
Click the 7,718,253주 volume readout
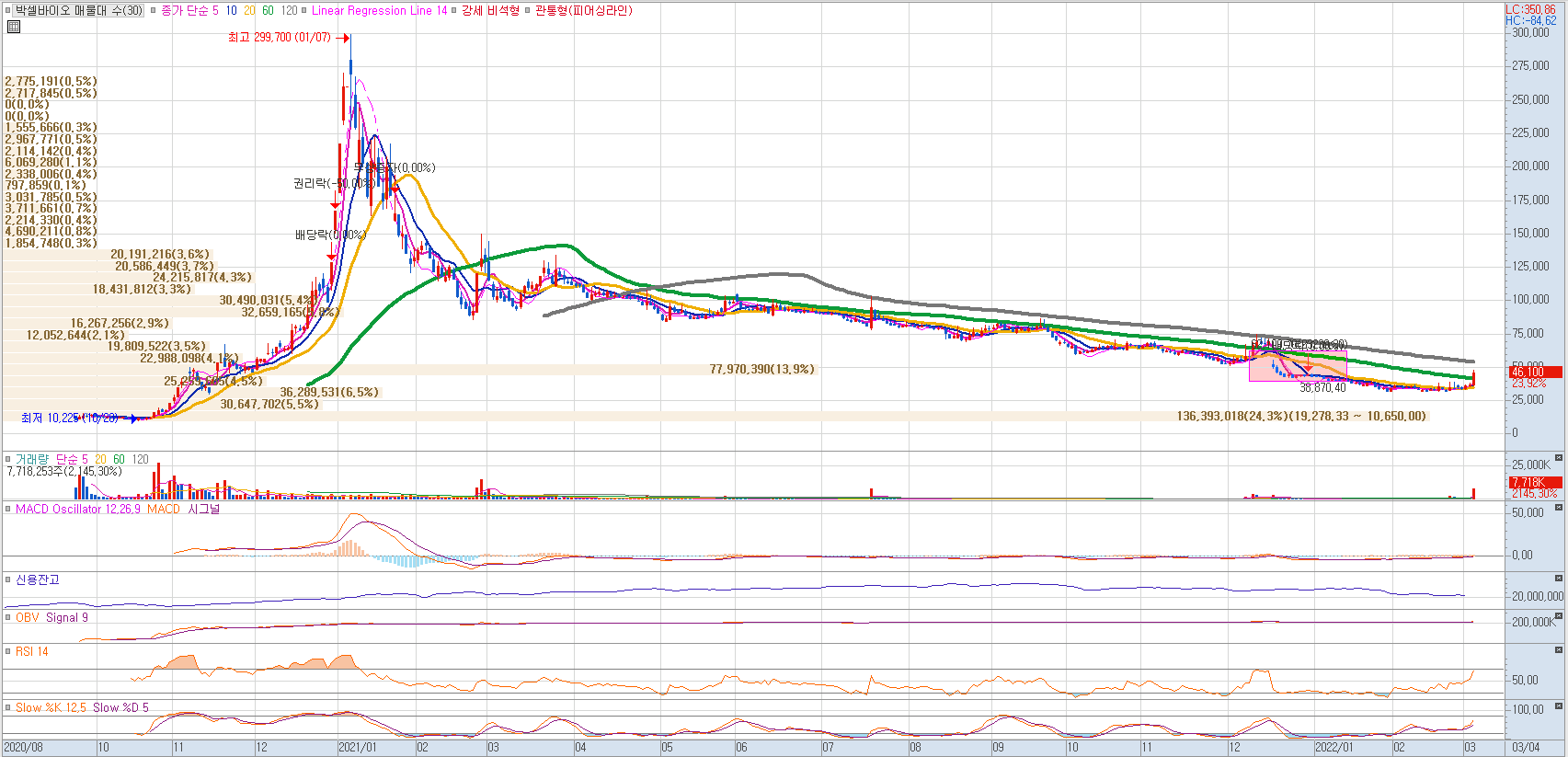(x=63, y=471)
